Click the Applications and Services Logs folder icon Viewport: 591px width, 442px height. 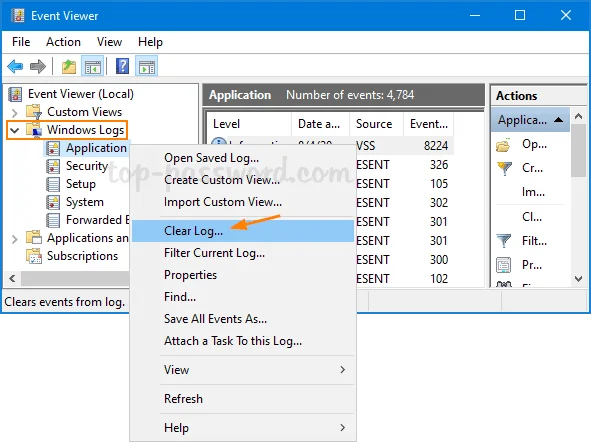point(34,238)
